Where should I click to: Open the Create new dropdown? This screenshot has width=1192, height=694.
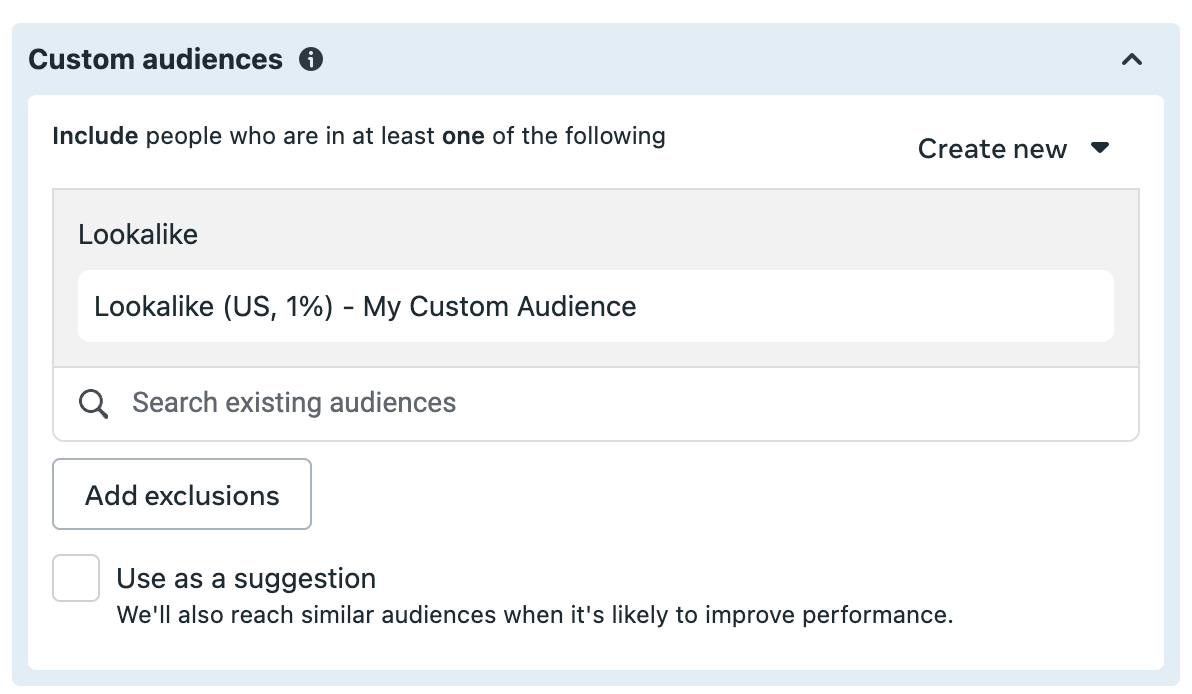tap(1014, 148)
